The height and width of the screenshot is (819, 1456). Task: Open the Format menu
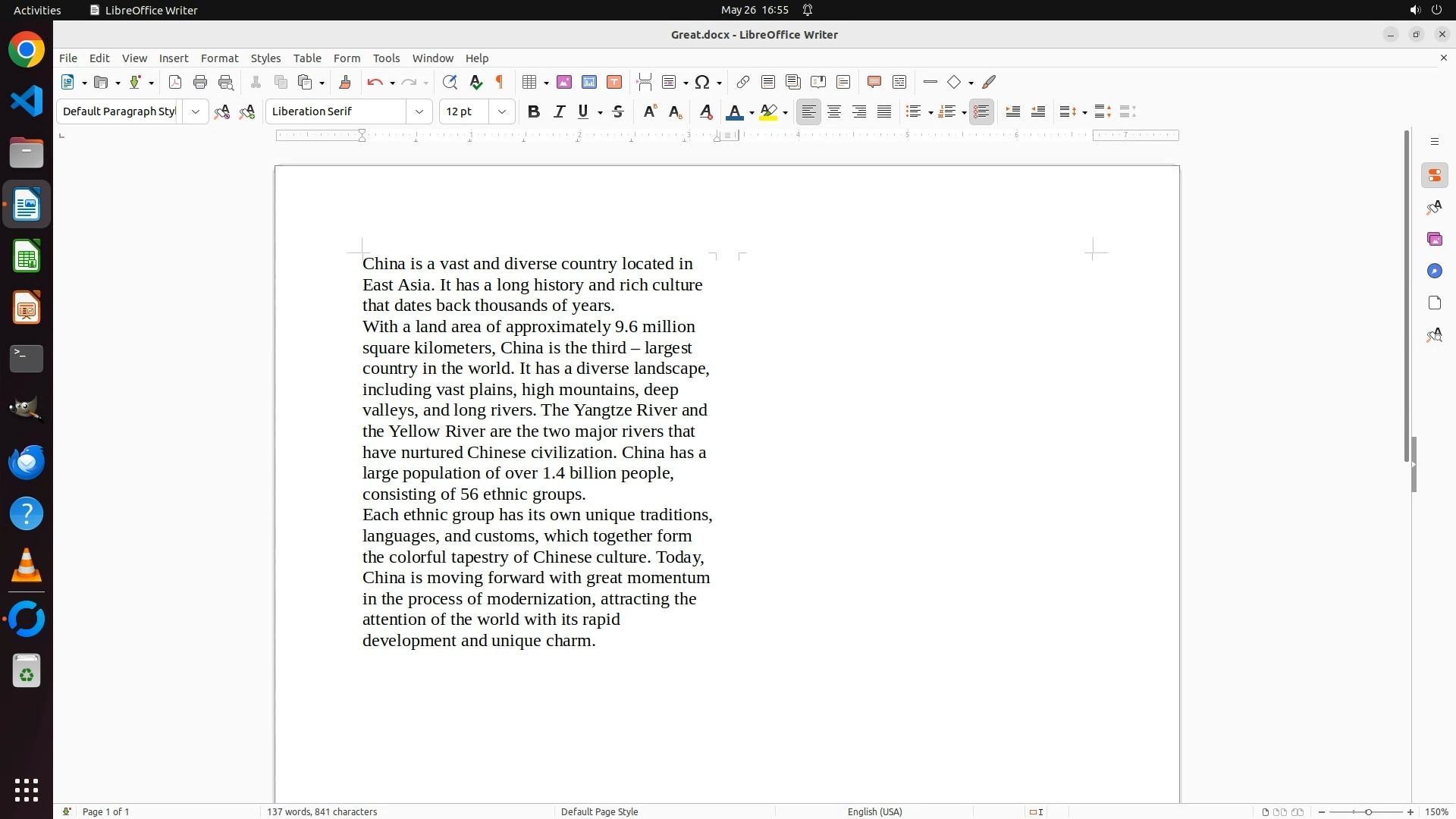219,58
